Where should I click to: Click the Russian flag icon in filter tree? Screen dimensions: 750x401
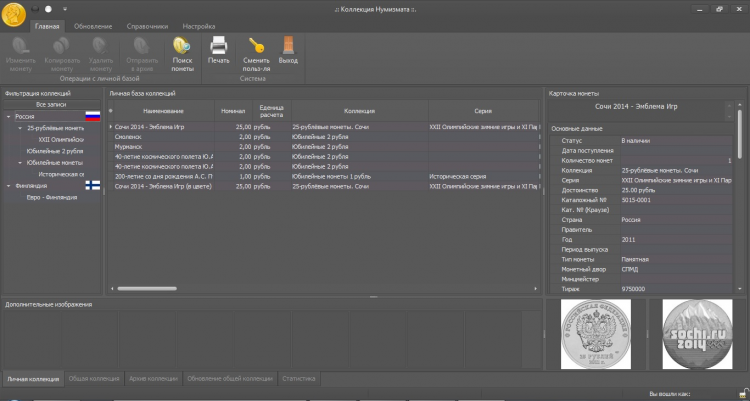coord(93,117)
